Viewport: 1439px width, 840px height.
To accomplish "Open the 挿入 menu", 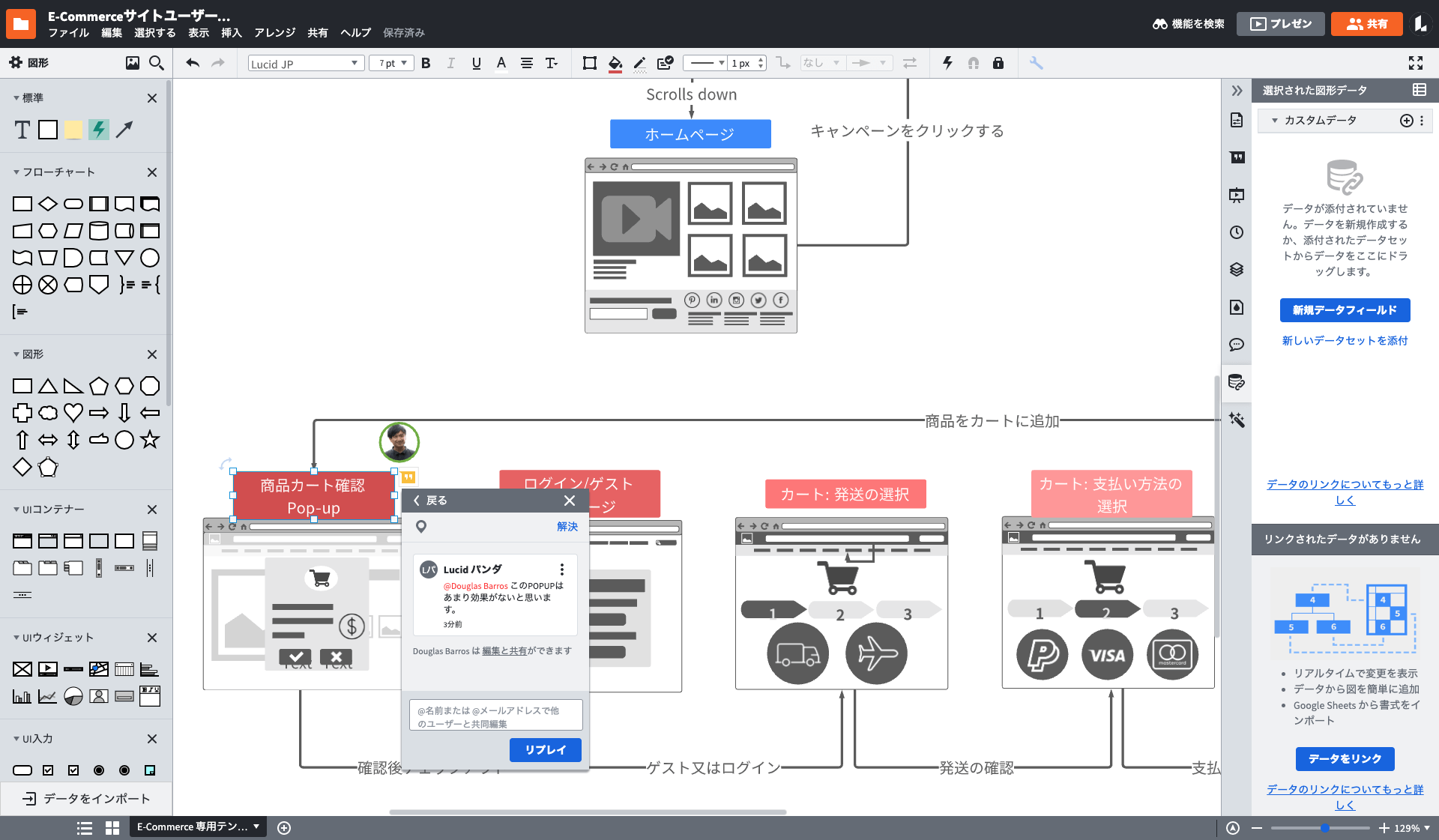I will point(231,33).
